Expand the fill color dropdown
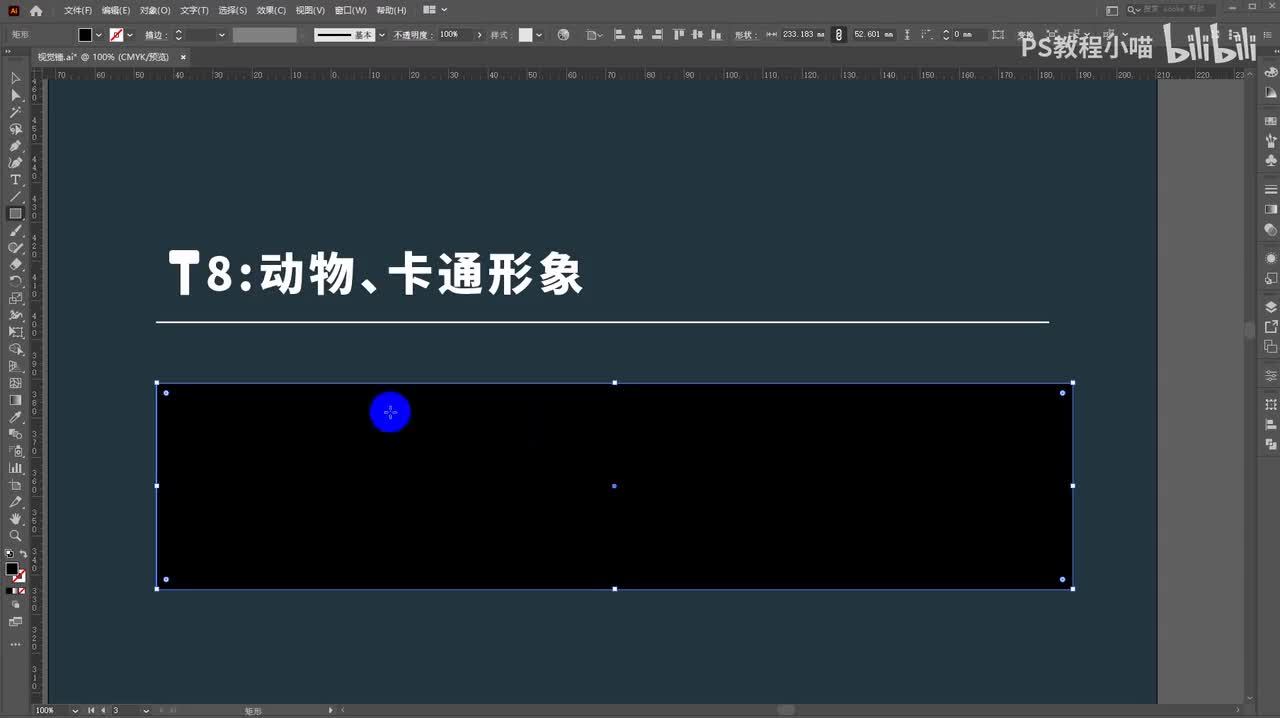The image size is (1280, 718). (x=98, y=35)
